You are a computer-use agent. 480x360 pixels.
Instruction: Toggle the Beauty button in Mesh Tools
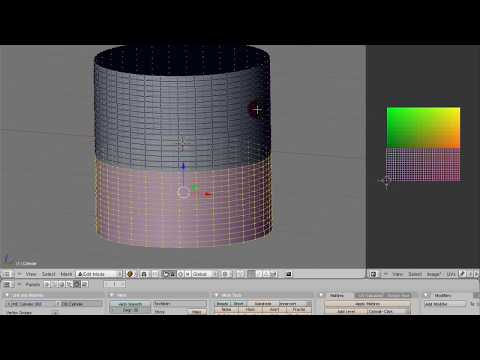pyautogui.click(x=223, y=304)
